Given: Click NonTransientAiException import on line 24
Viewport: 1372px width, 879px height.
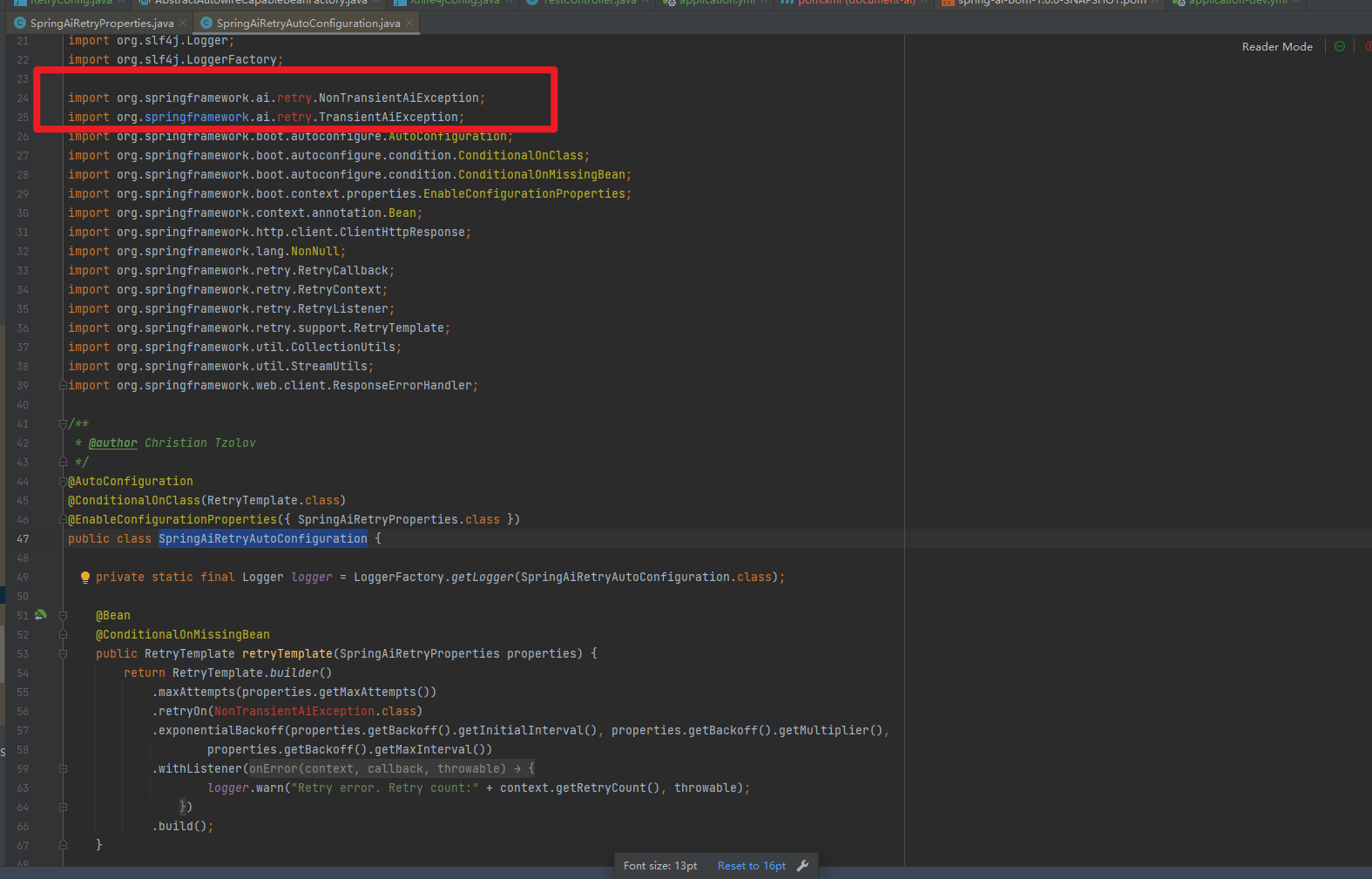Looking at the screenshot, I should pyautogui.click(x=399, y=98).
